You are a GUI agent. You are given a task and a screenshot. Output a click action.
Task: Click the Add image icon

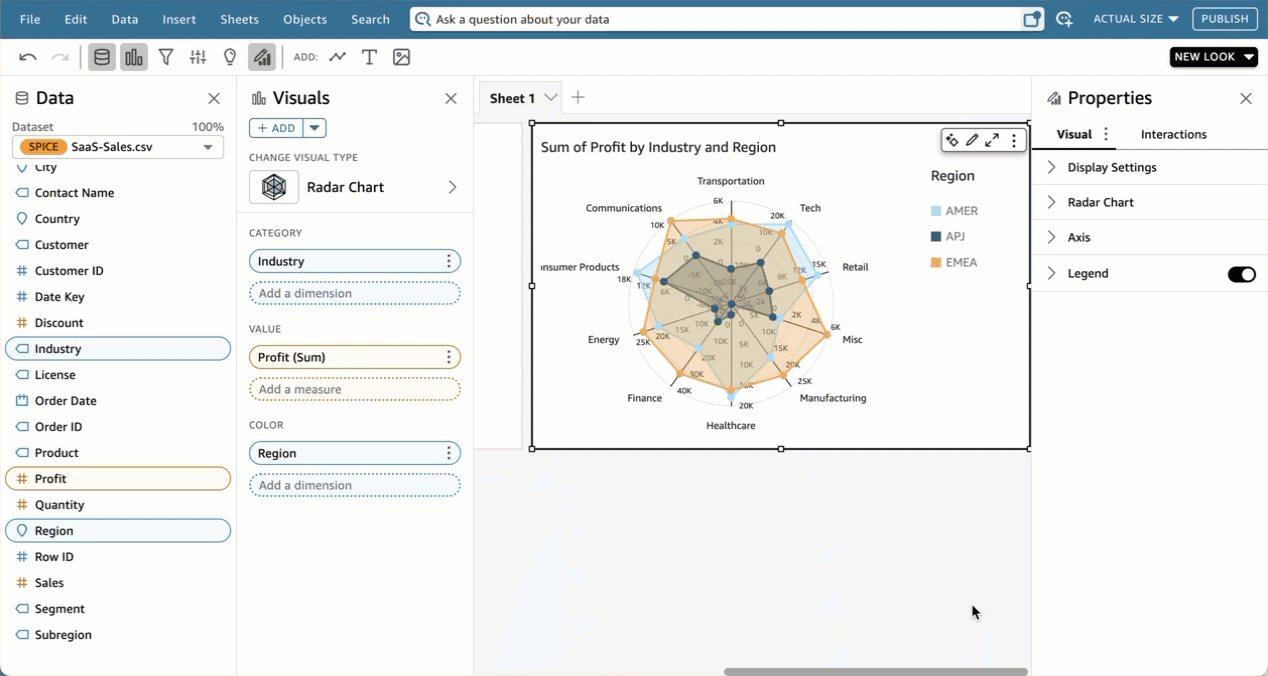(x=401, y=57)
